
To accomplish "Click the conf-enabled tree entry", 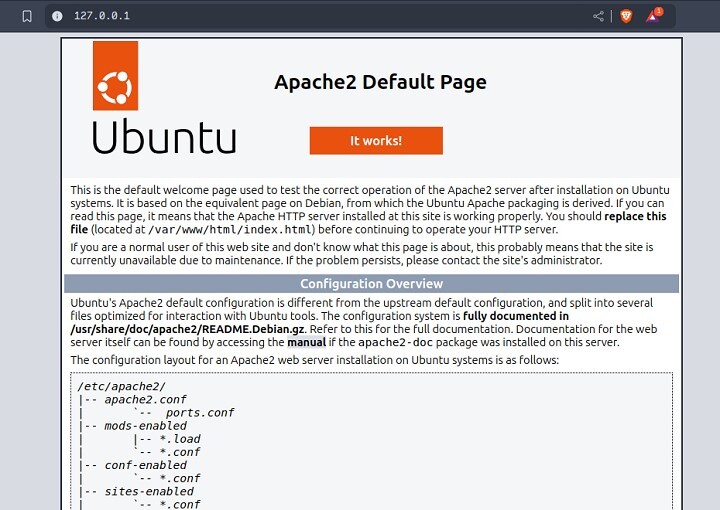I will click(x=146, y=465).
